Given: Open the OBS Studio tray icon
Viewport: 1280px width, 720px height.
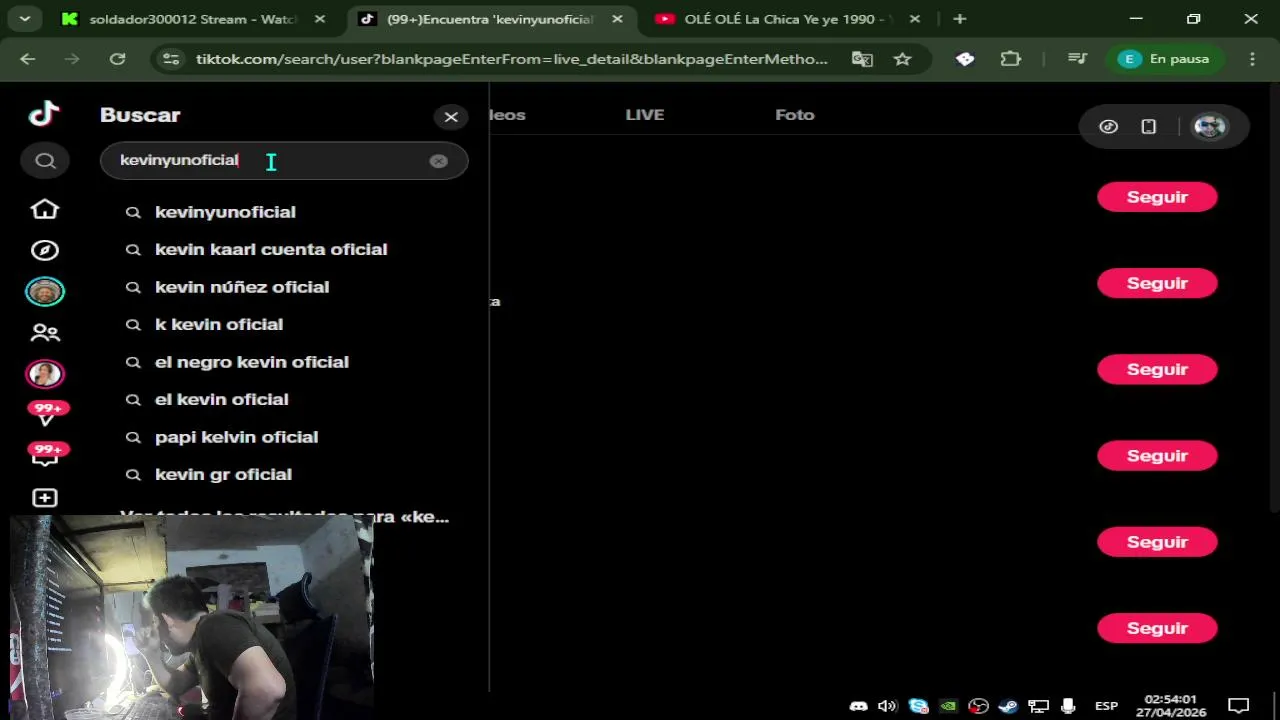Looking at the screenshot, I should pyautogui.click(x=978, y=706).
